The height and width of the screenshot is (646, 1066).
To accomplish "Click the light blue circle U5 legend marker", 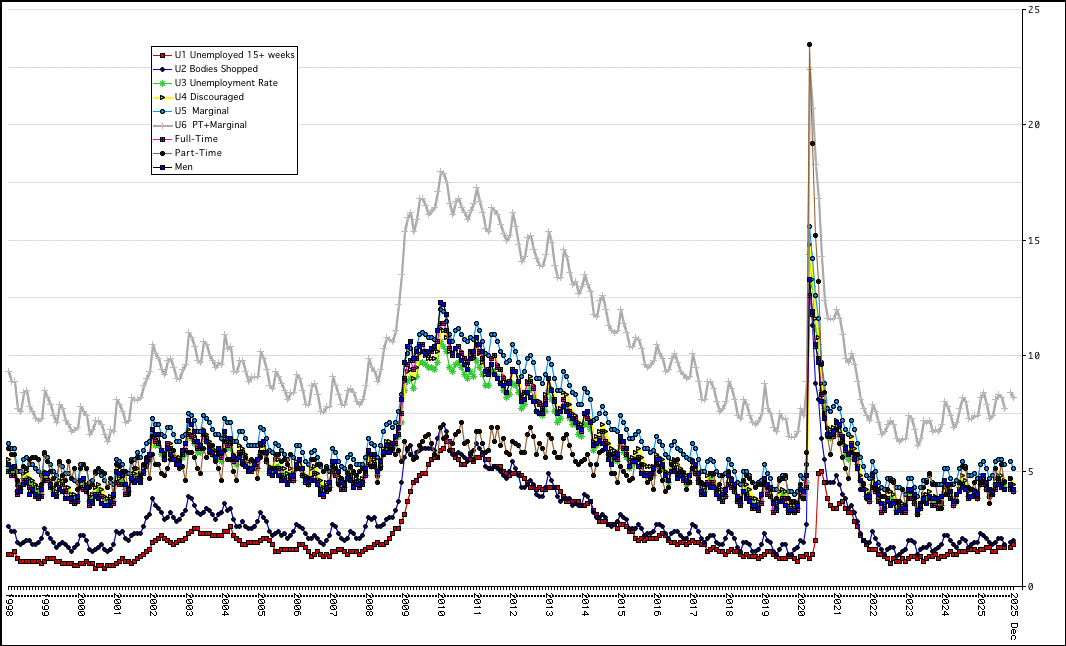I will coord(161,111).
